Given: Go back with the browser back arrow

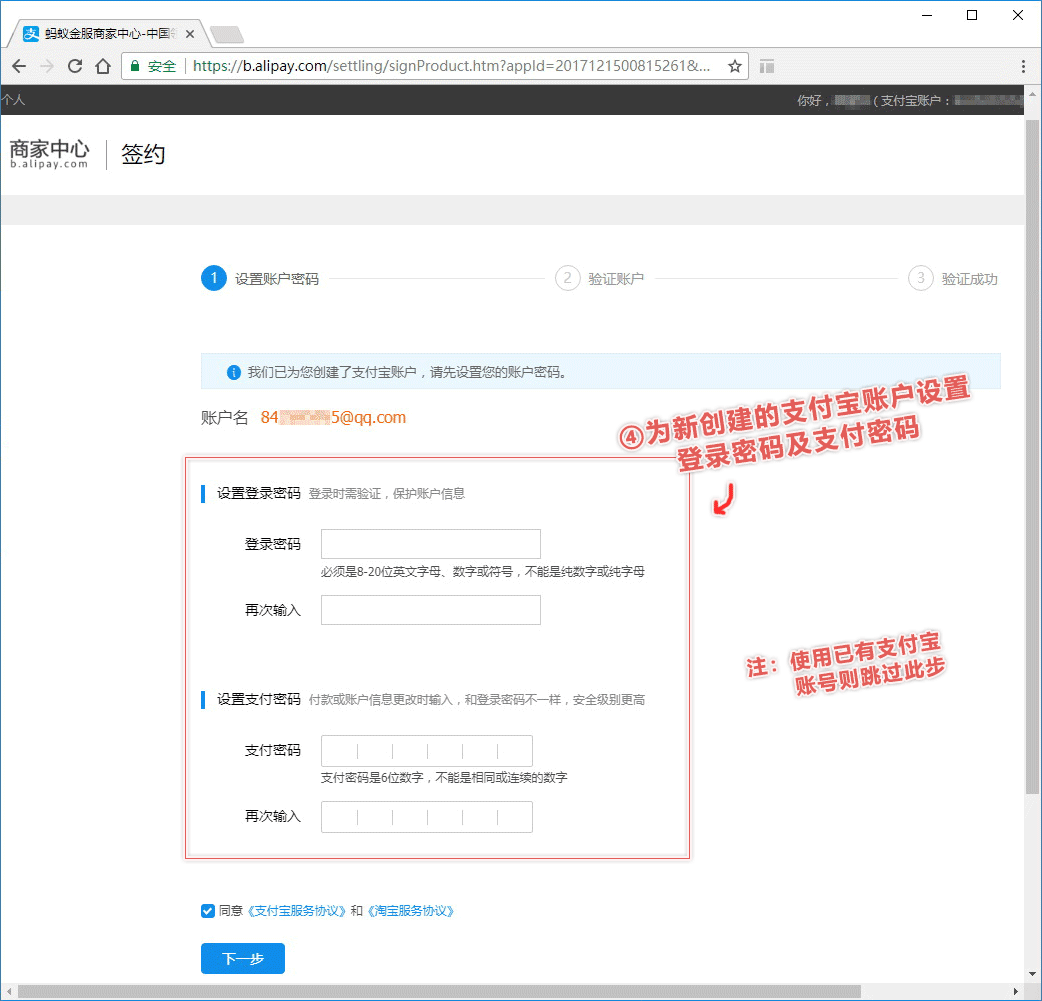Looking at the screenshot, I should coord(19,66).
